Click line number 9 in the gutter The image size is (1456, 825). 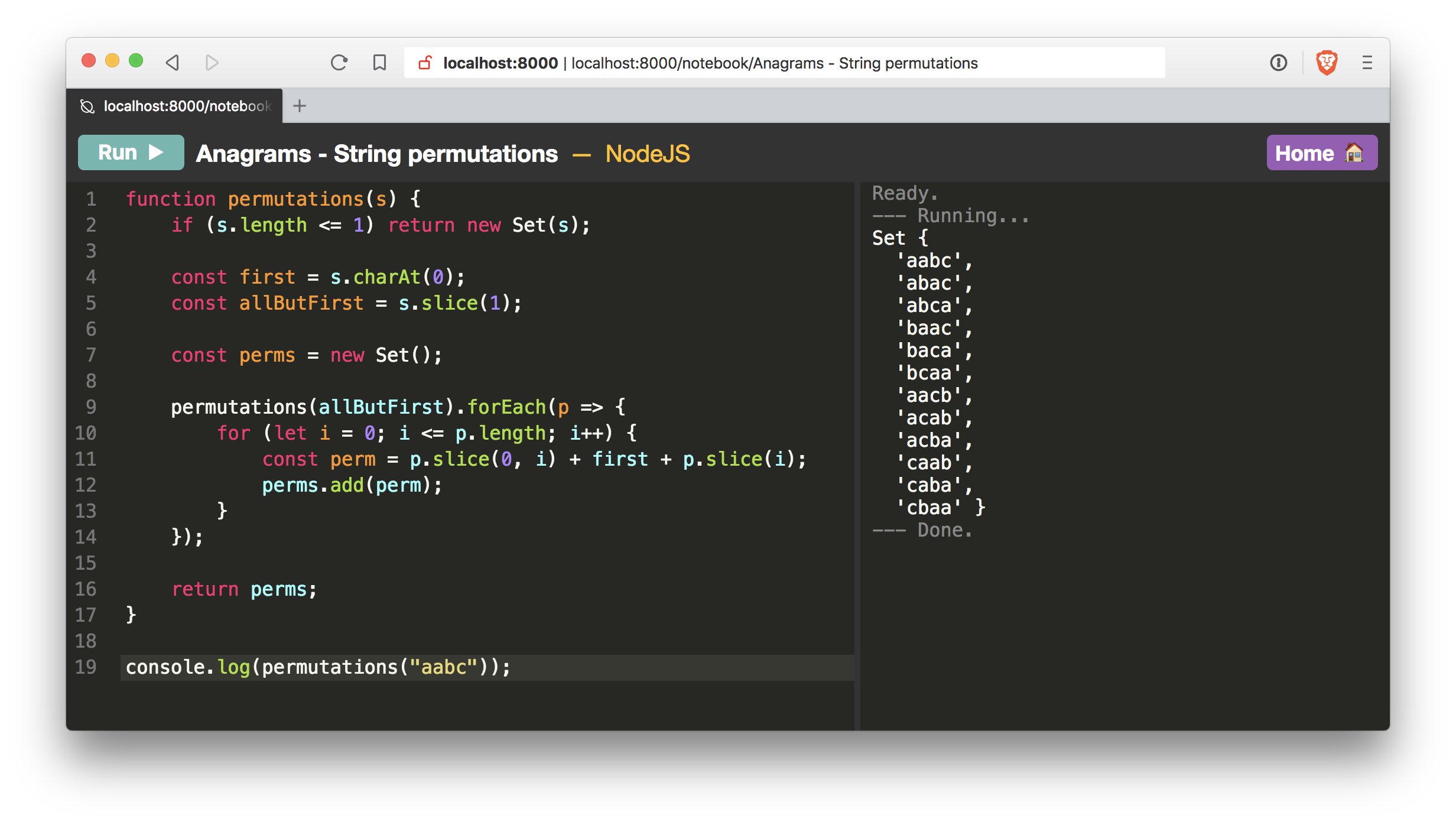point(90,407)
